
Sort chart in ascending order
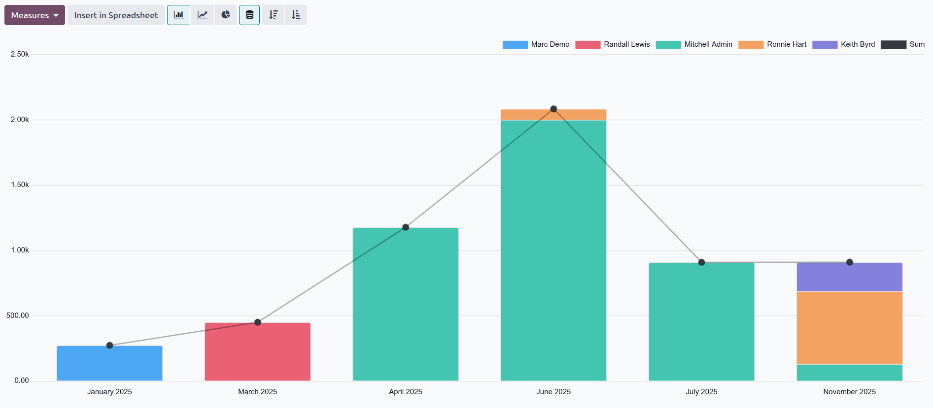pos(296,15)
